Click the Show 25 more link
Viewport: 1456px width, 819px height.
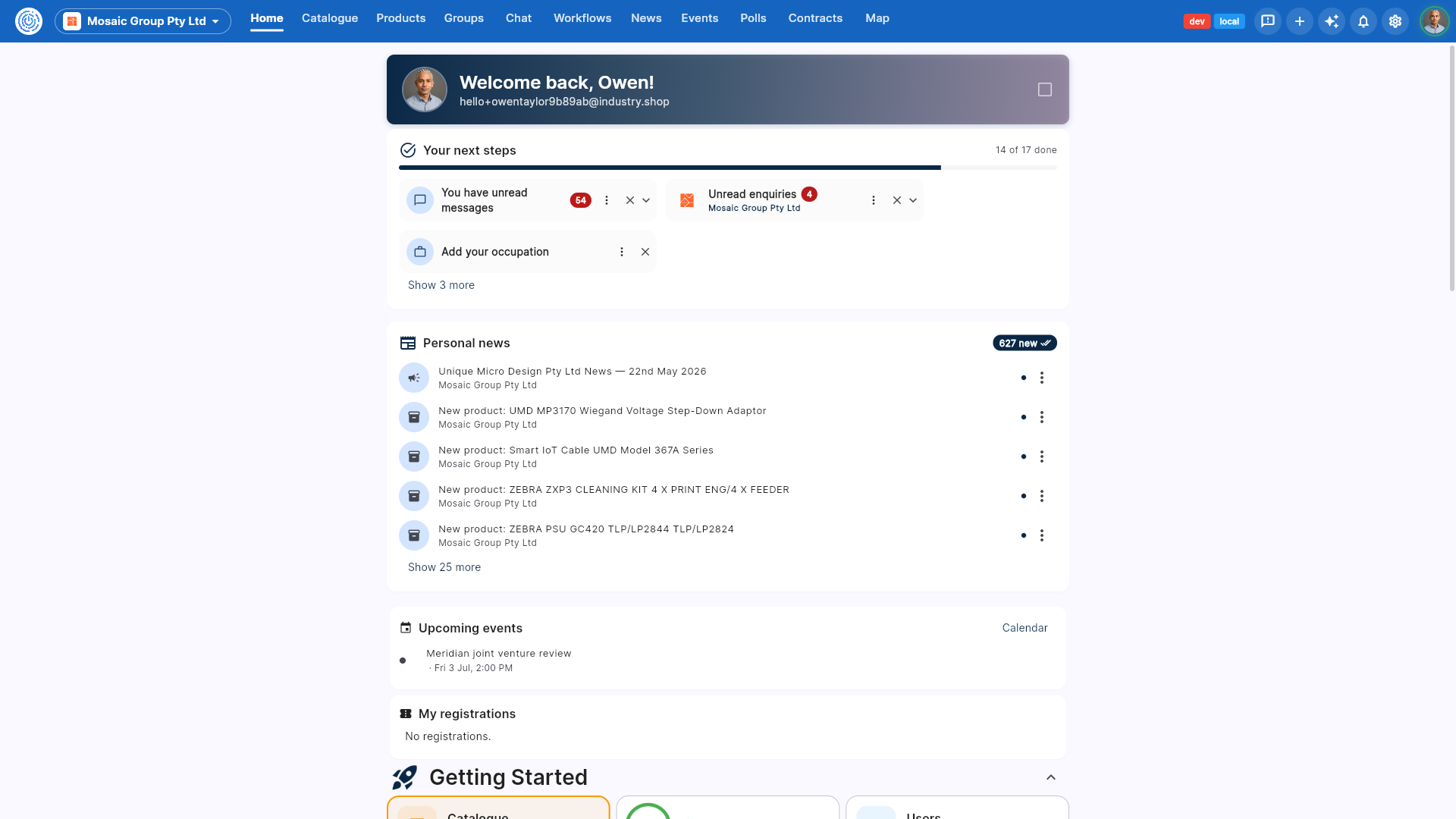pyautogui.click(x=444, y=567)
